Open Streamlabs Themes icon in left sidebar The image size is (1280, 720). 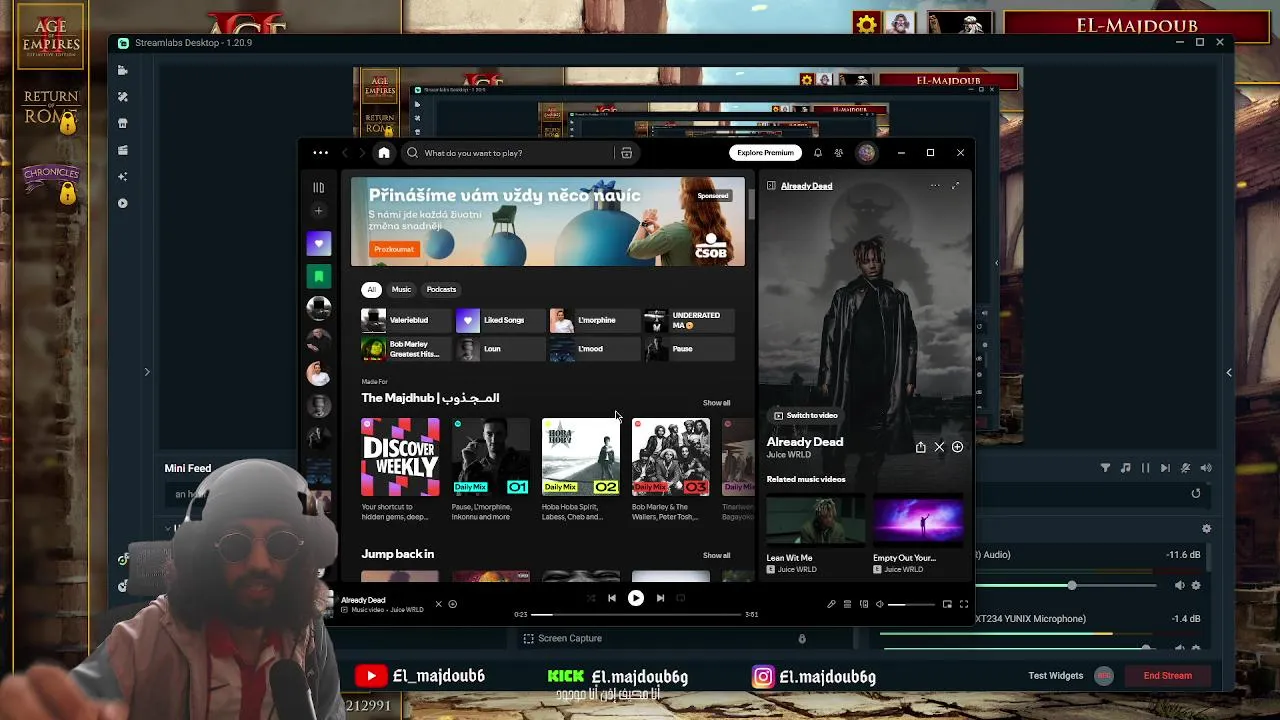pos(122,97)
